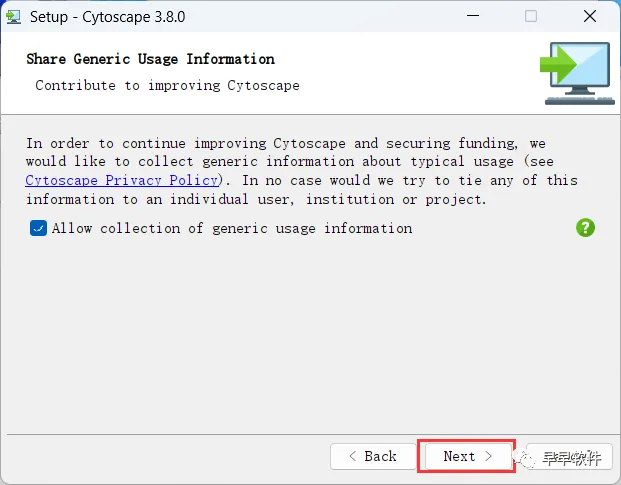Click the 'Setup - Cytoscape 3.8.0' title text
The image size is (621, 485).
(107, 17)
